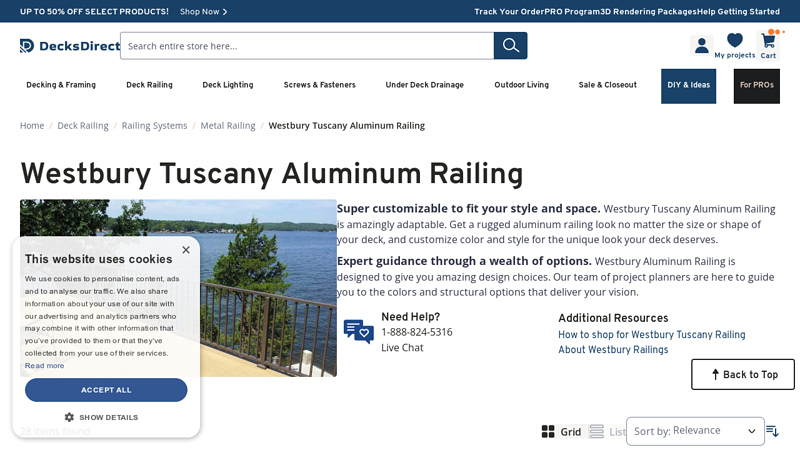Open About Westbury Railings link

[613, 350]
